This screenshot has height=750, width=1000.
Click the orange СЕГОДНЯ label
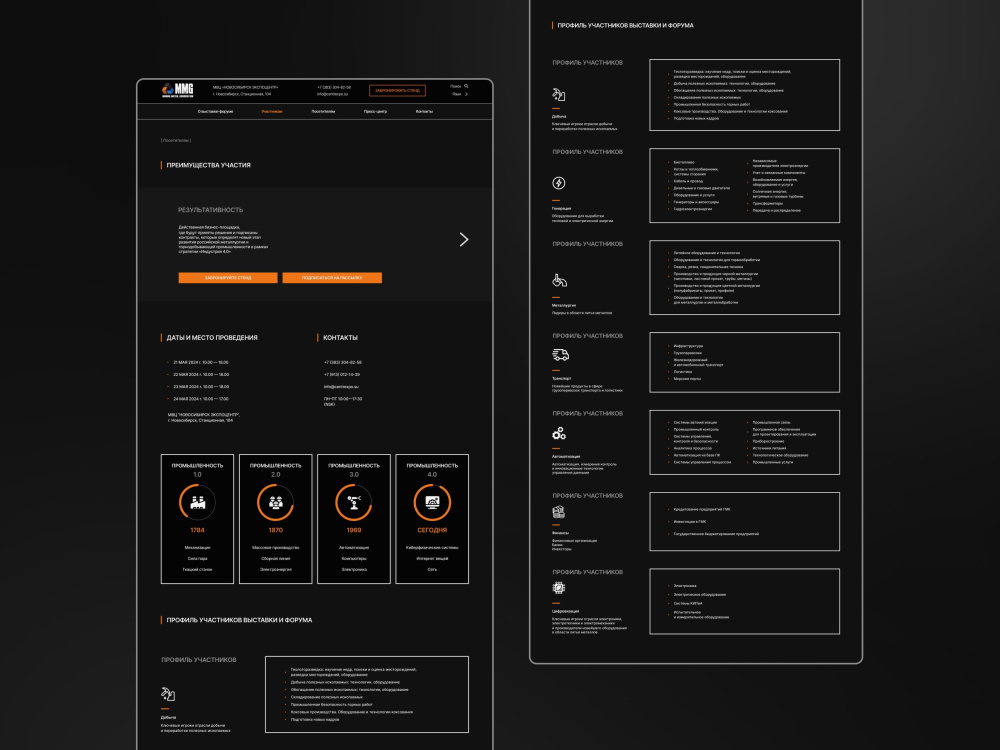point(432,530)
